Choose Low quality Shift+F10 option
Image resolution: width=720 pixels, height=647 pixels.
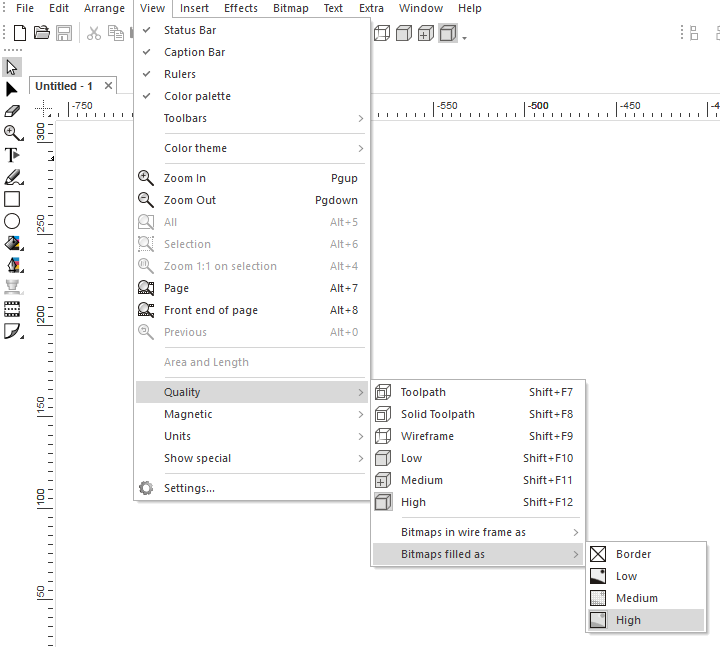click(478, 458)
